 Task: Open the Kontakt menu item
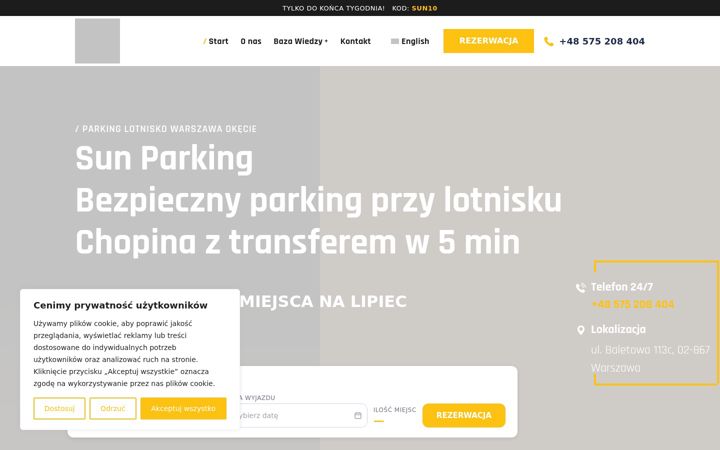[355, 41]
